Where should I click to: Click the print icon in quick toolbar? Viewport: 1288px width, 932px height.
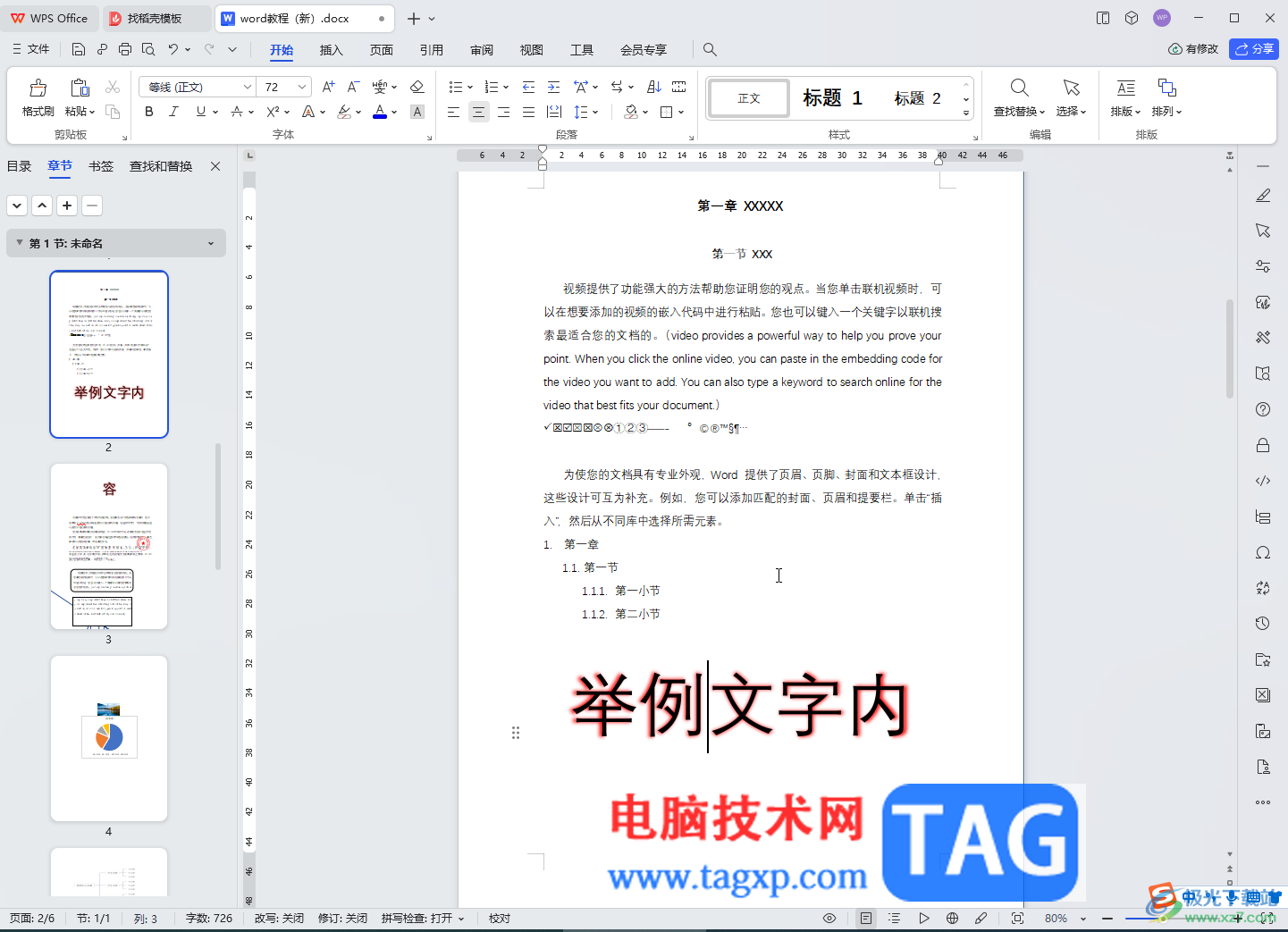tap(125, 50)
